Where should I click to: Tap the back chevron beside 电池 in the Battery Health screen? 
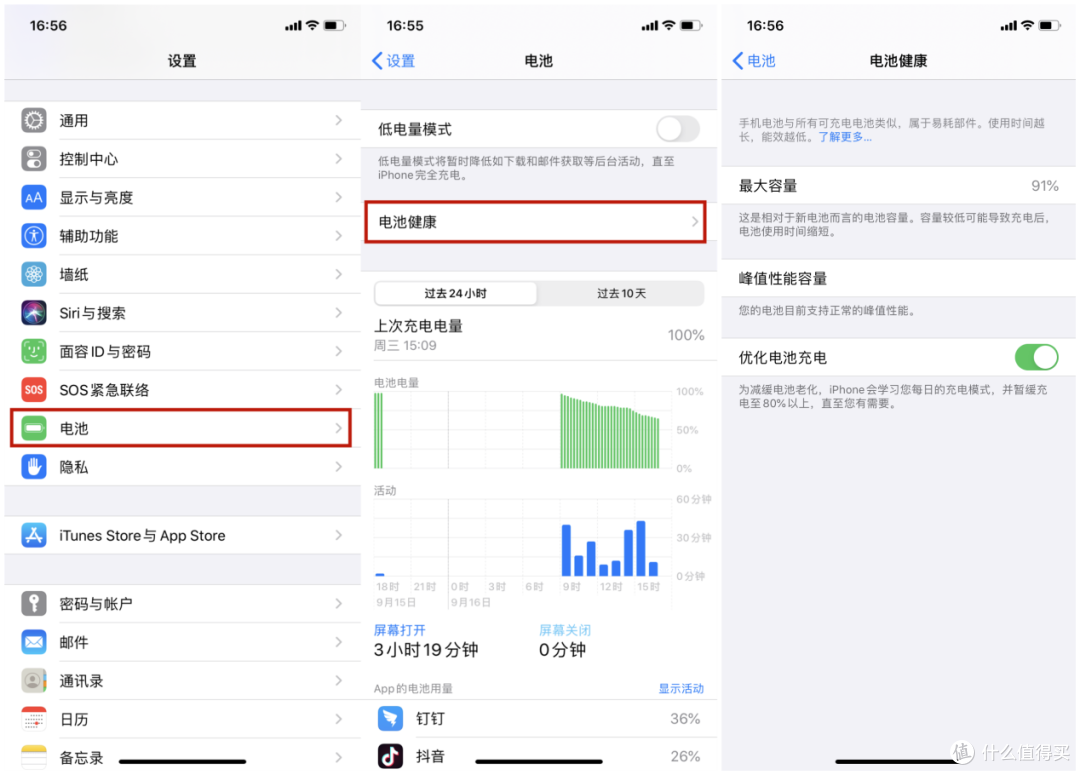tap(738, 61)
